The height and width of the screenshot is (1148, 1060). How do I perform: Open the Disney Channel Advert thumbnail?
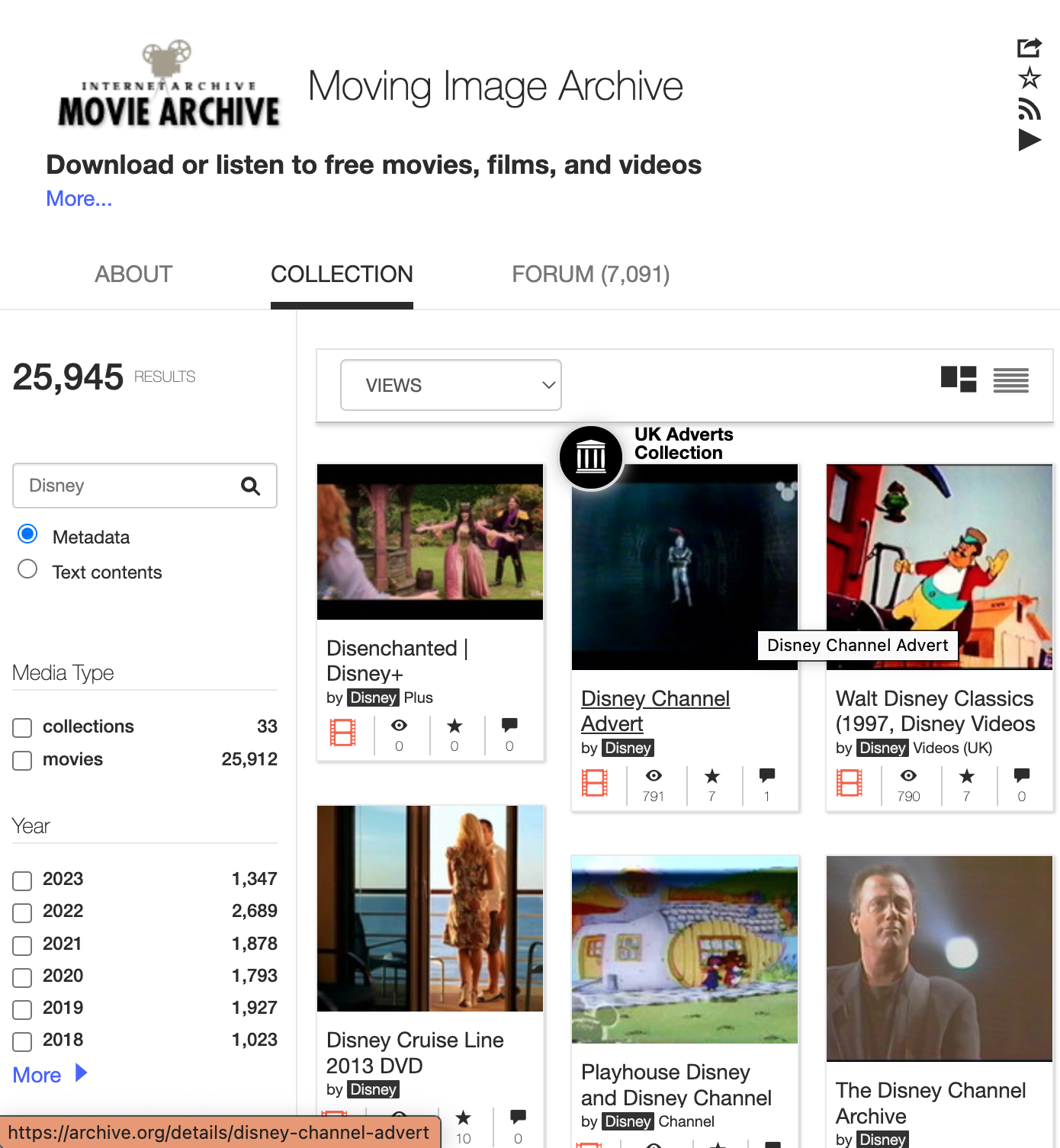685,567
